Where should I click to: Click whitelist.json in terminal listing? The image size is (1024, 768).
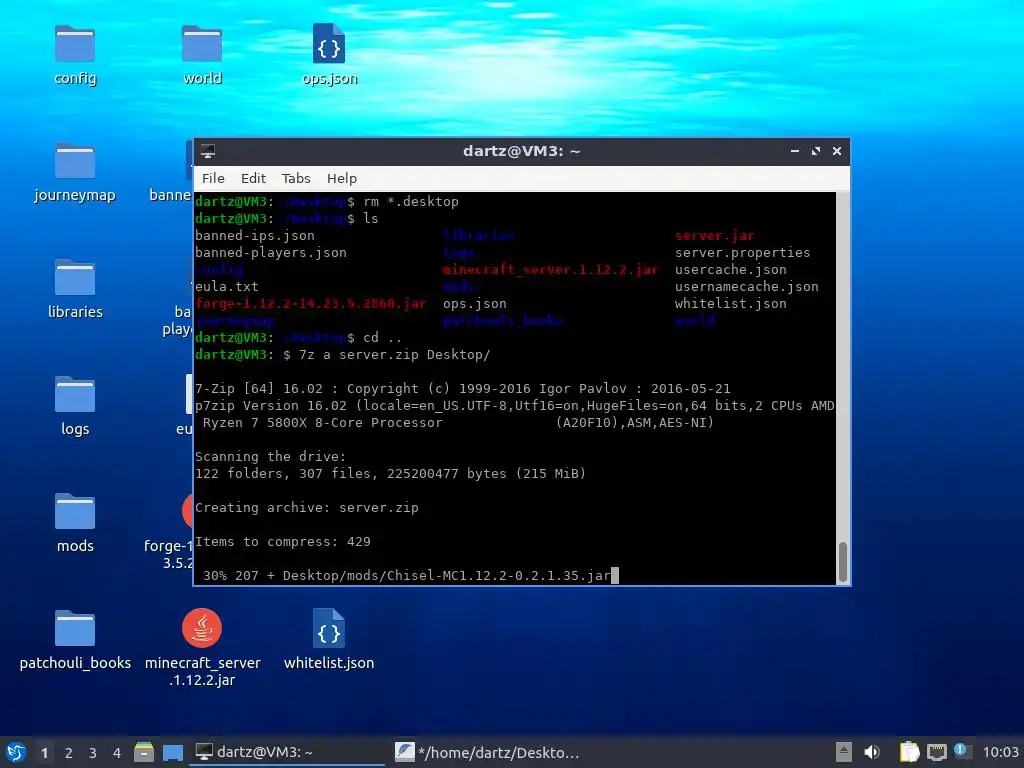click(730, 304)
